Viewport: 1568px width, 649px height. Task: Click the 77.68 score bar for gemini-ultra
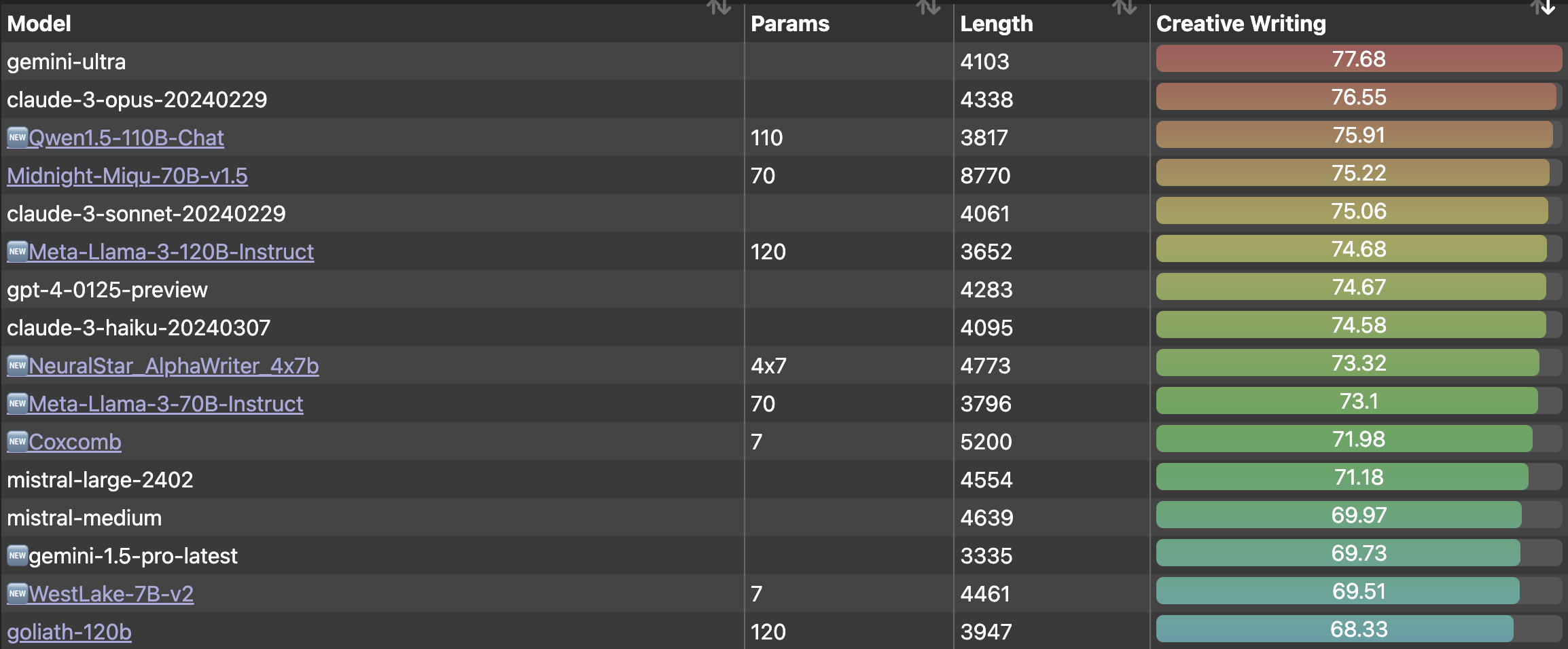[1358, 59]
